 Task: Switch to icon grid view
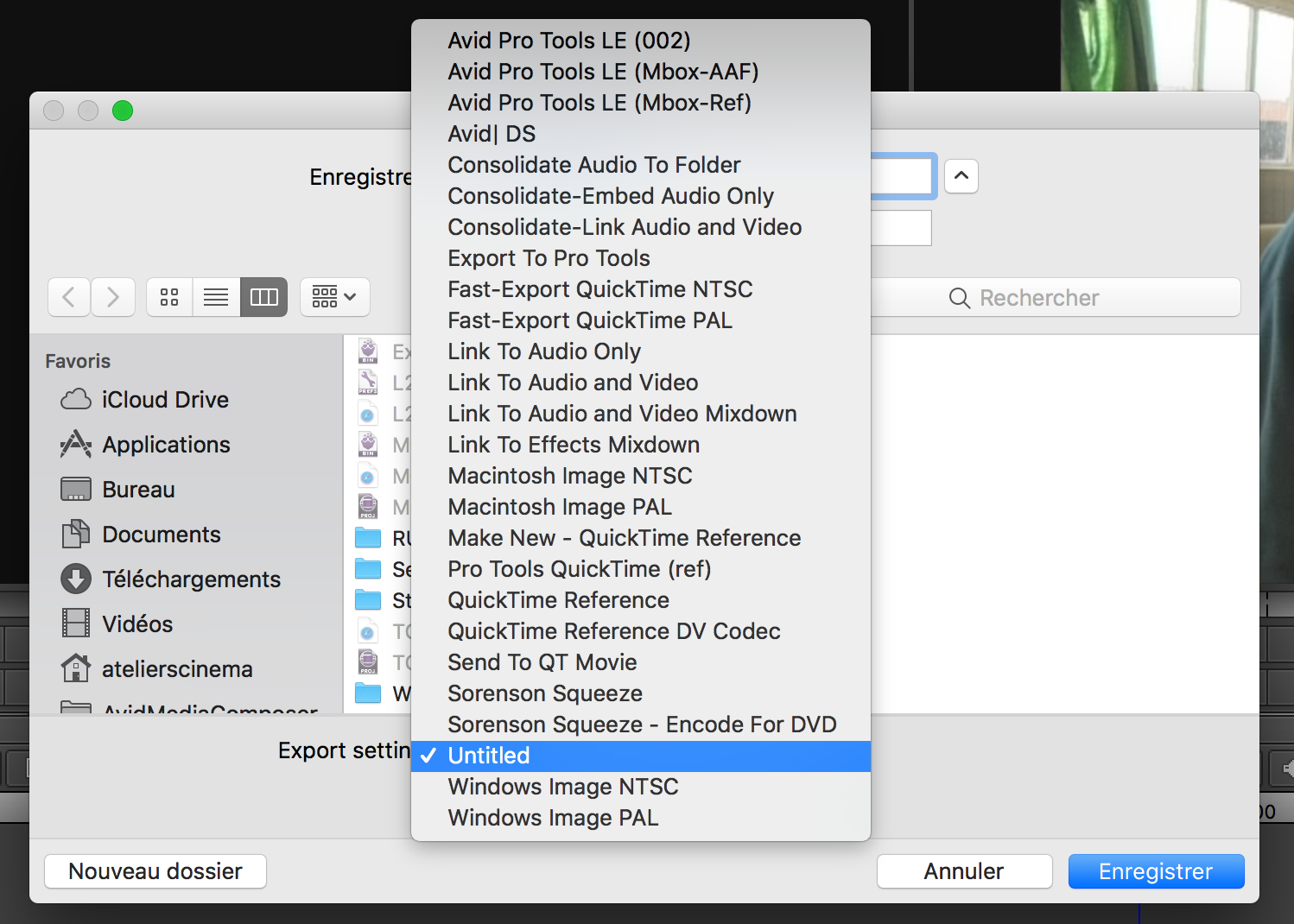point(169,297)
